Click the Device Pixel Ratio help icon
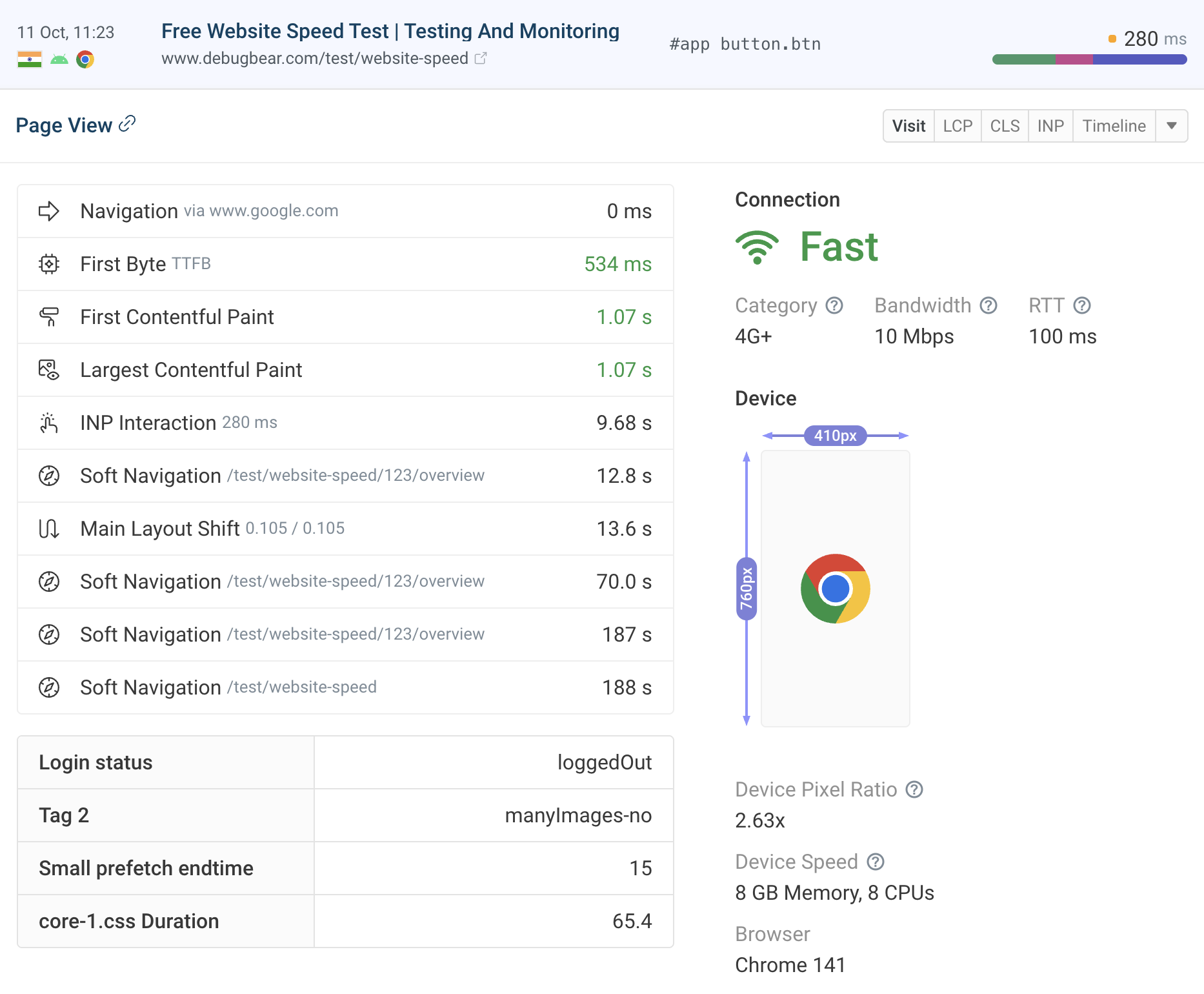 tap(914, 789)
